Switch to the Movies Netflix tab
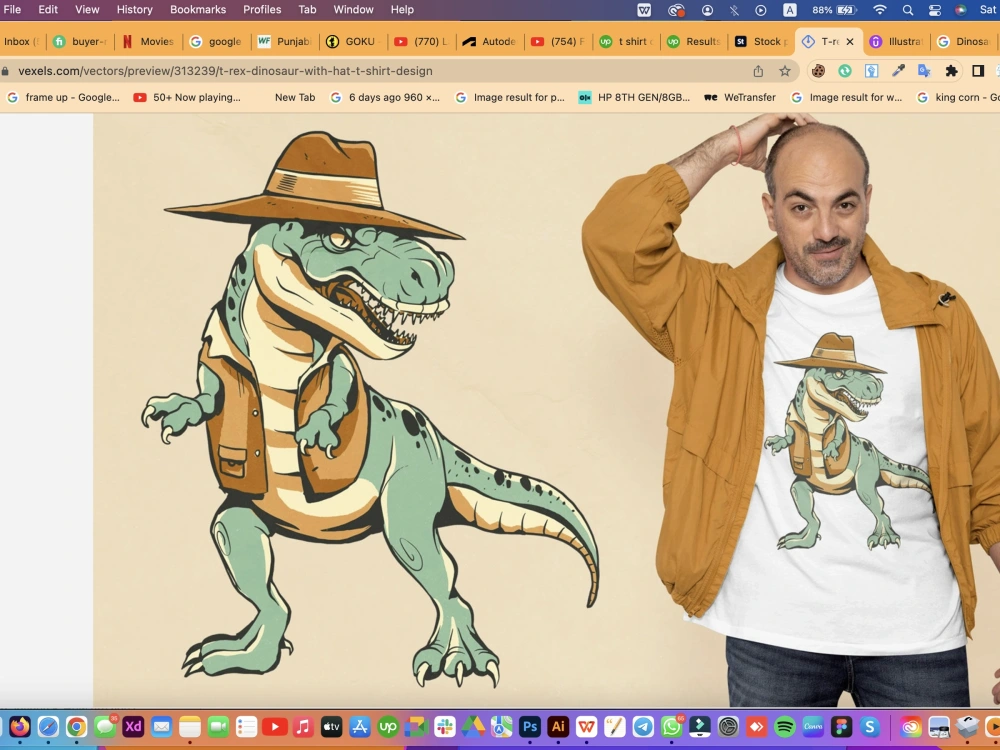 click(x=150, y=41)
